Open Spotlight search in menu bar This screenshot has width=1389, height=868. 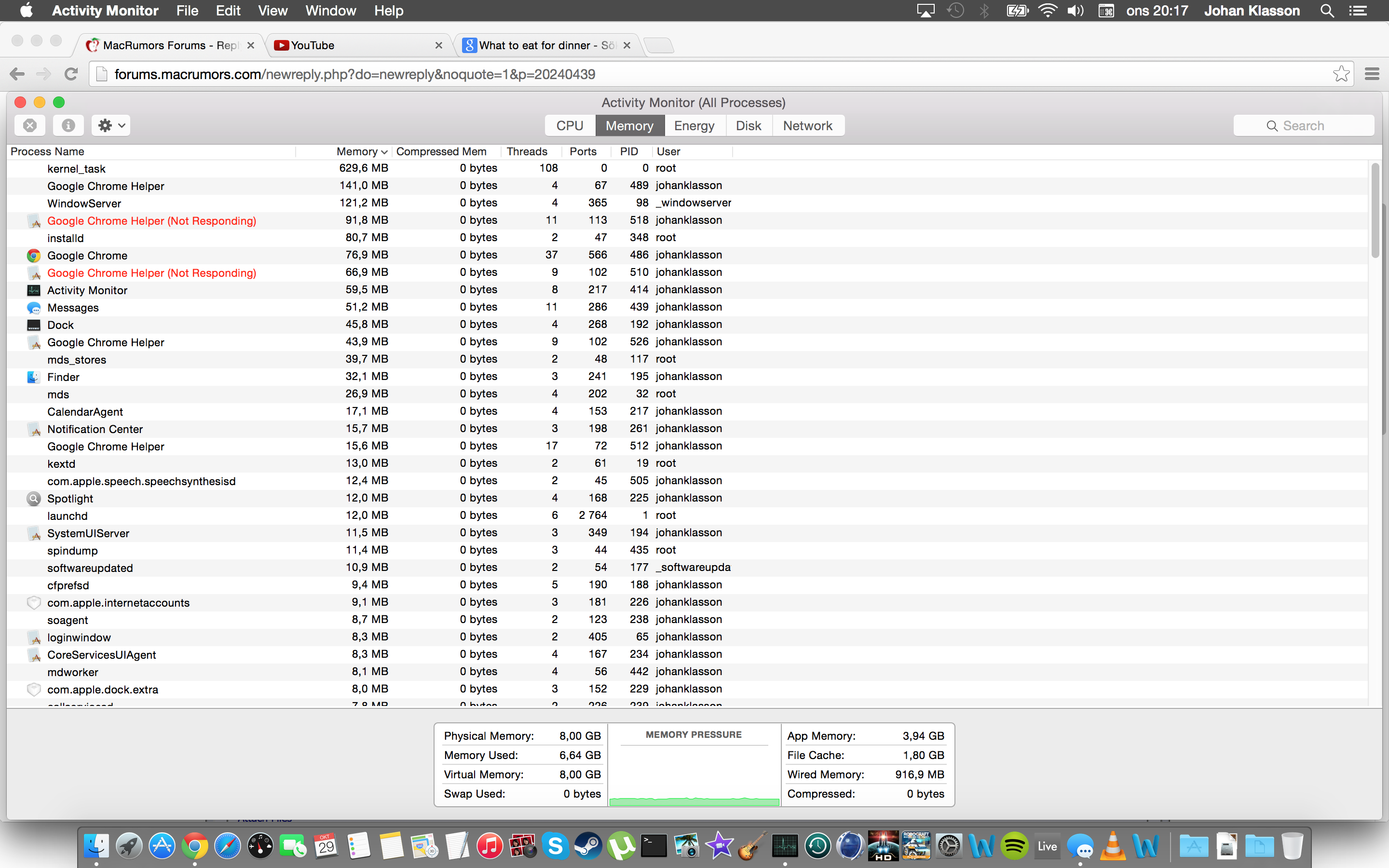point(1327,10)
